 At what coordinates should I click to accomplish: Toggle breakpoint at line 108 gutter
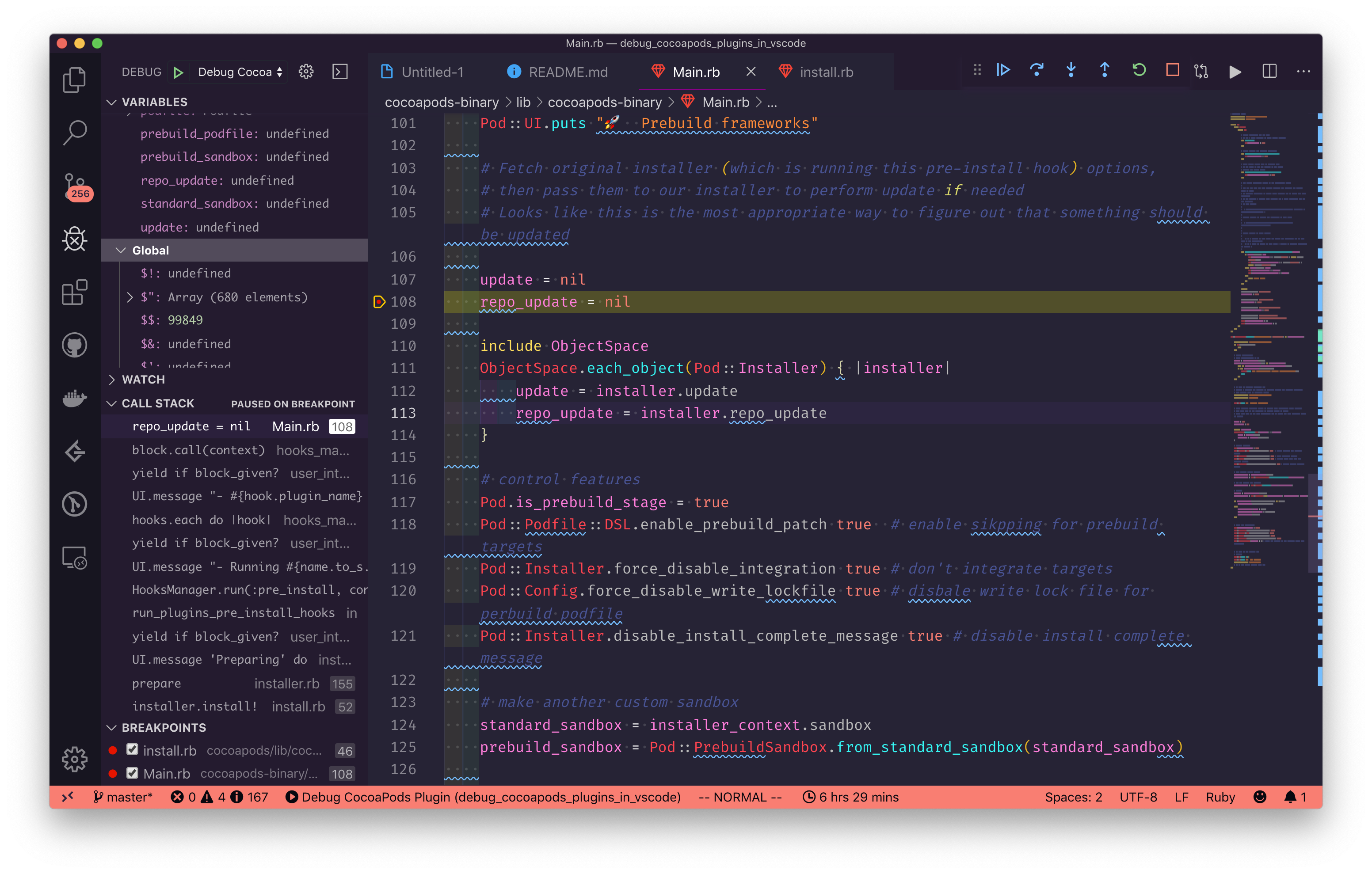click(379, 302)
